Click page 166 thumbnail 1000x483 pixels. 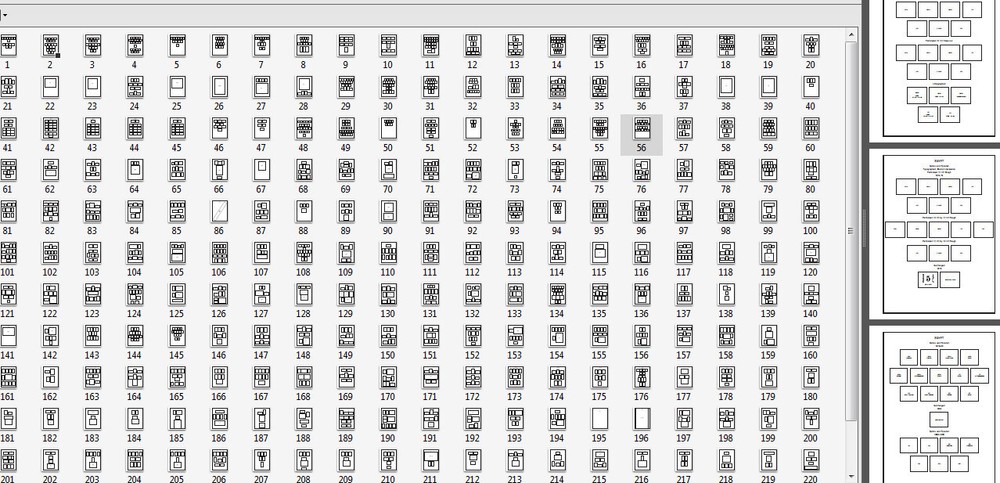(x=219, y=377)
